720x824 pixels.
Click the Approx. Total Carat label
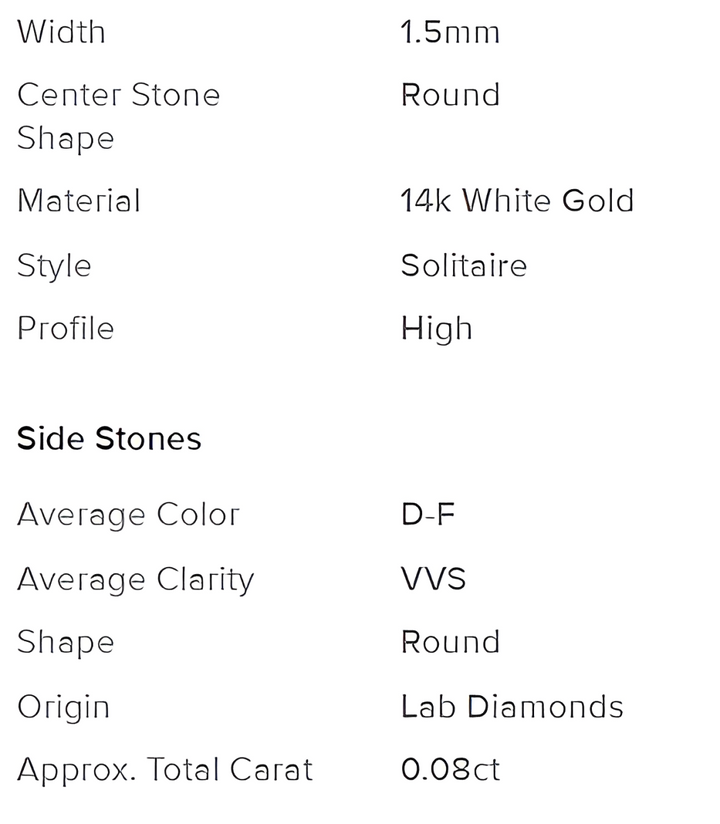[x=165, y=770]
